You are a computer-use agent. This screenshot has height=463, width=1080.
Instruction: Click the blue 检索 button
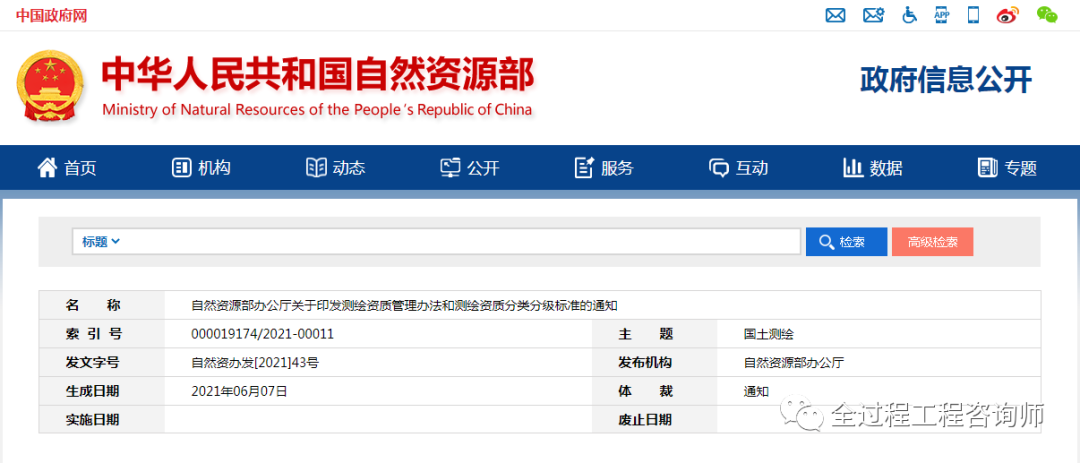pos(847,242)
